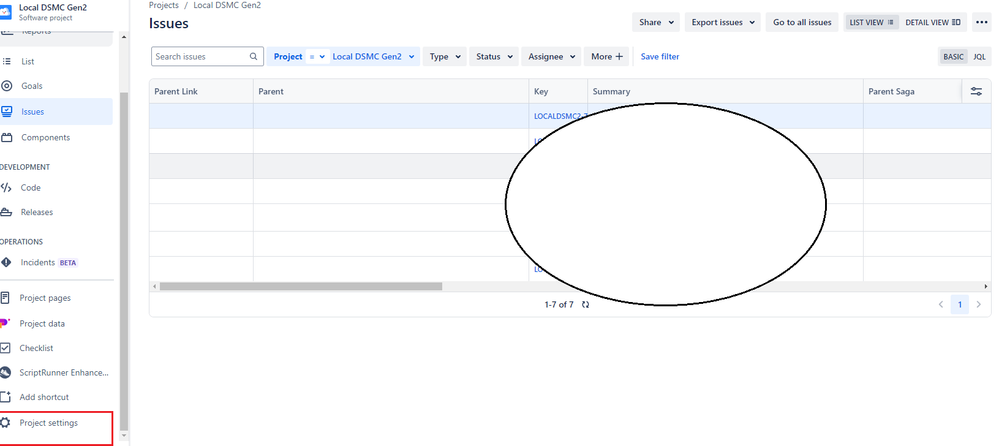This screenshot has width=999, height=446.
Task: Click Local DSMC Gen2 breadcrumb link
Action: pos(227,5)
